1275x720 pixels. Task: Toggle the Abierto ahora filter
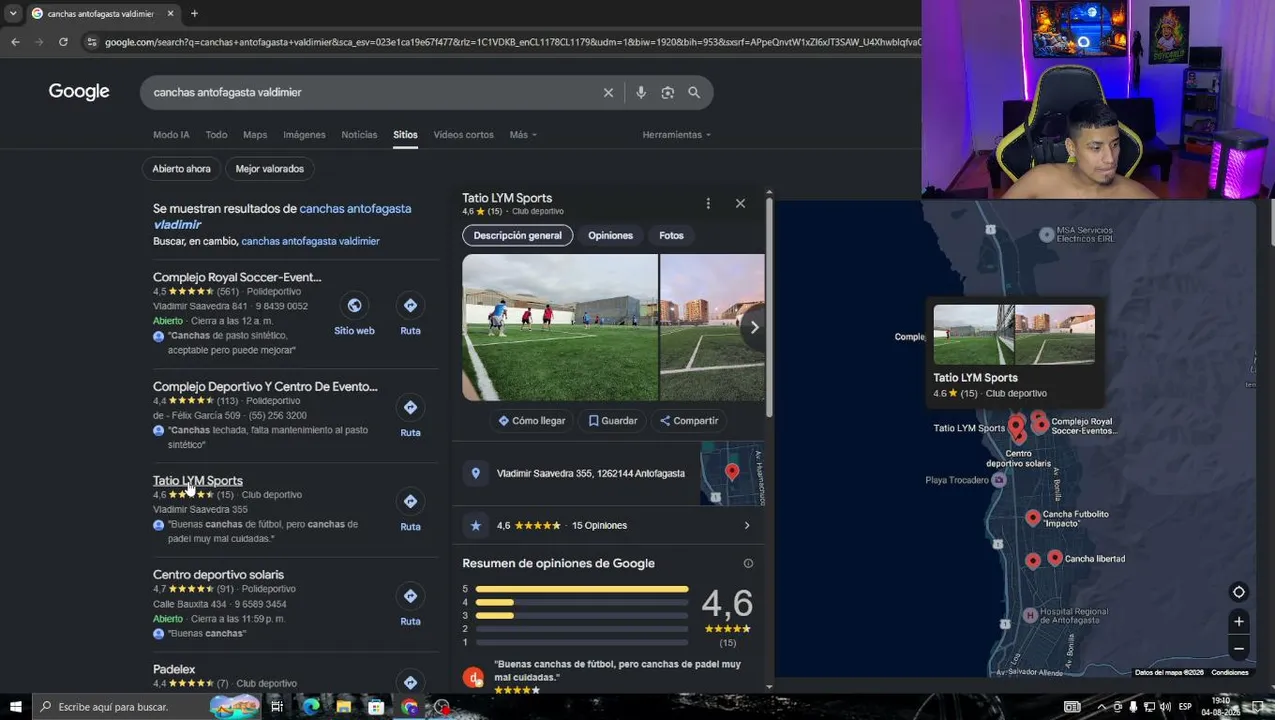point(181,169)
